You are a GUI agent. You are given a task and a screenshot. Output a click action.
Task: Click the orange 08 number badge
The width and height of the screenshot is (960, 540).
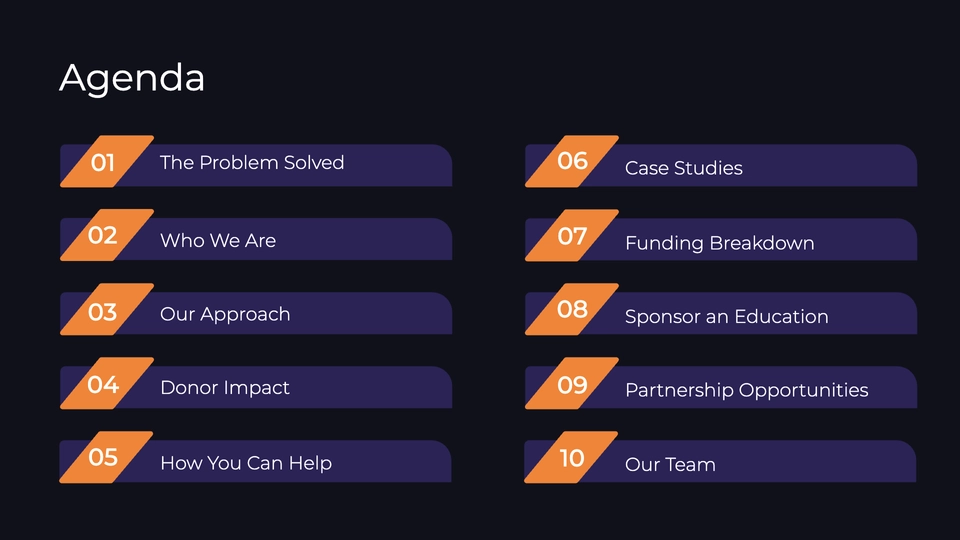click(x=572, y=309)
